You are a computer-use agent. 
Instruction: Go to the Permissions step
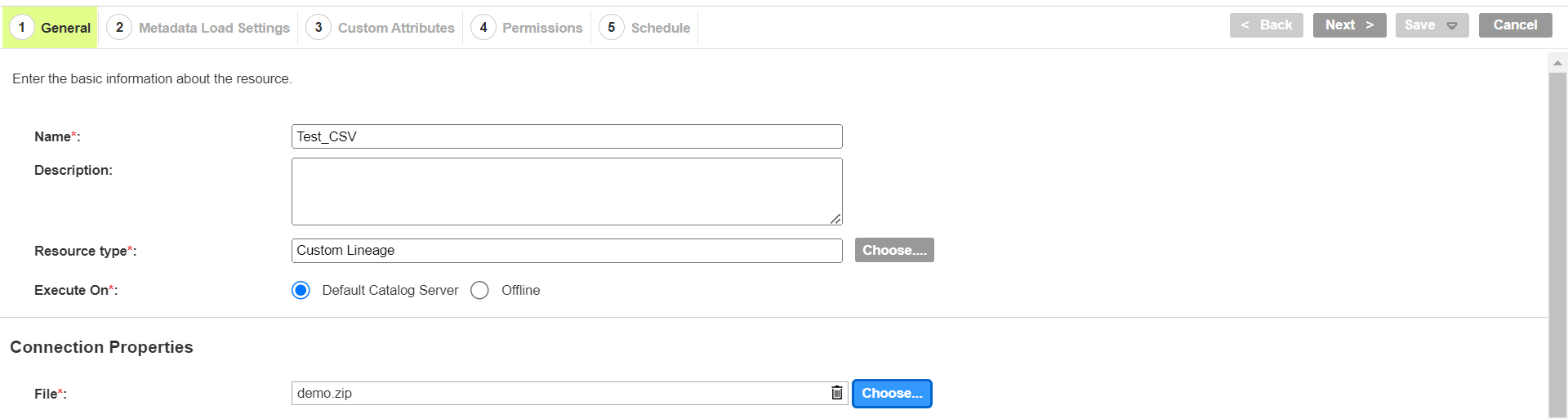point(527,28)
